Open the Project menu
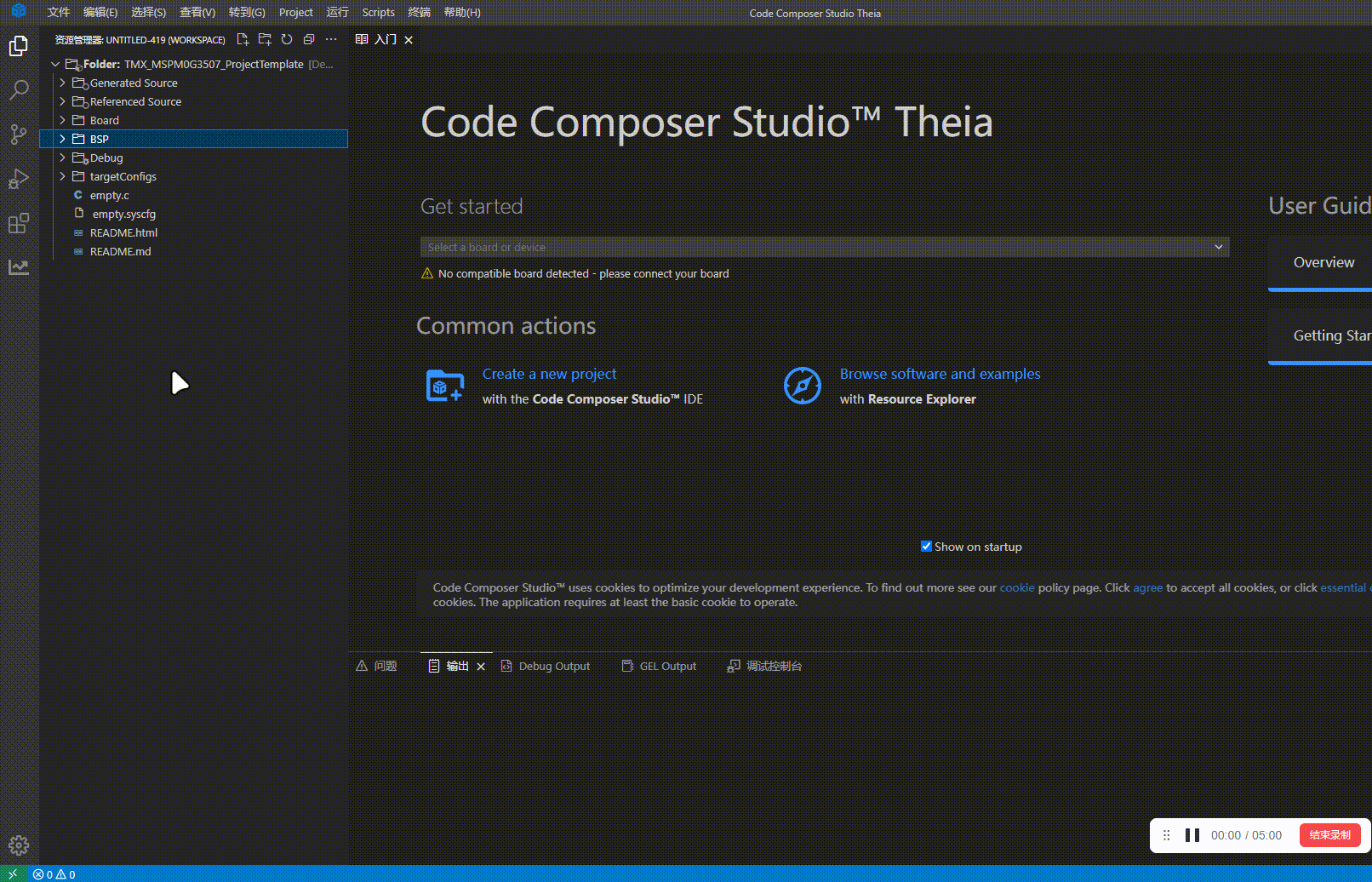 point(295,13)
